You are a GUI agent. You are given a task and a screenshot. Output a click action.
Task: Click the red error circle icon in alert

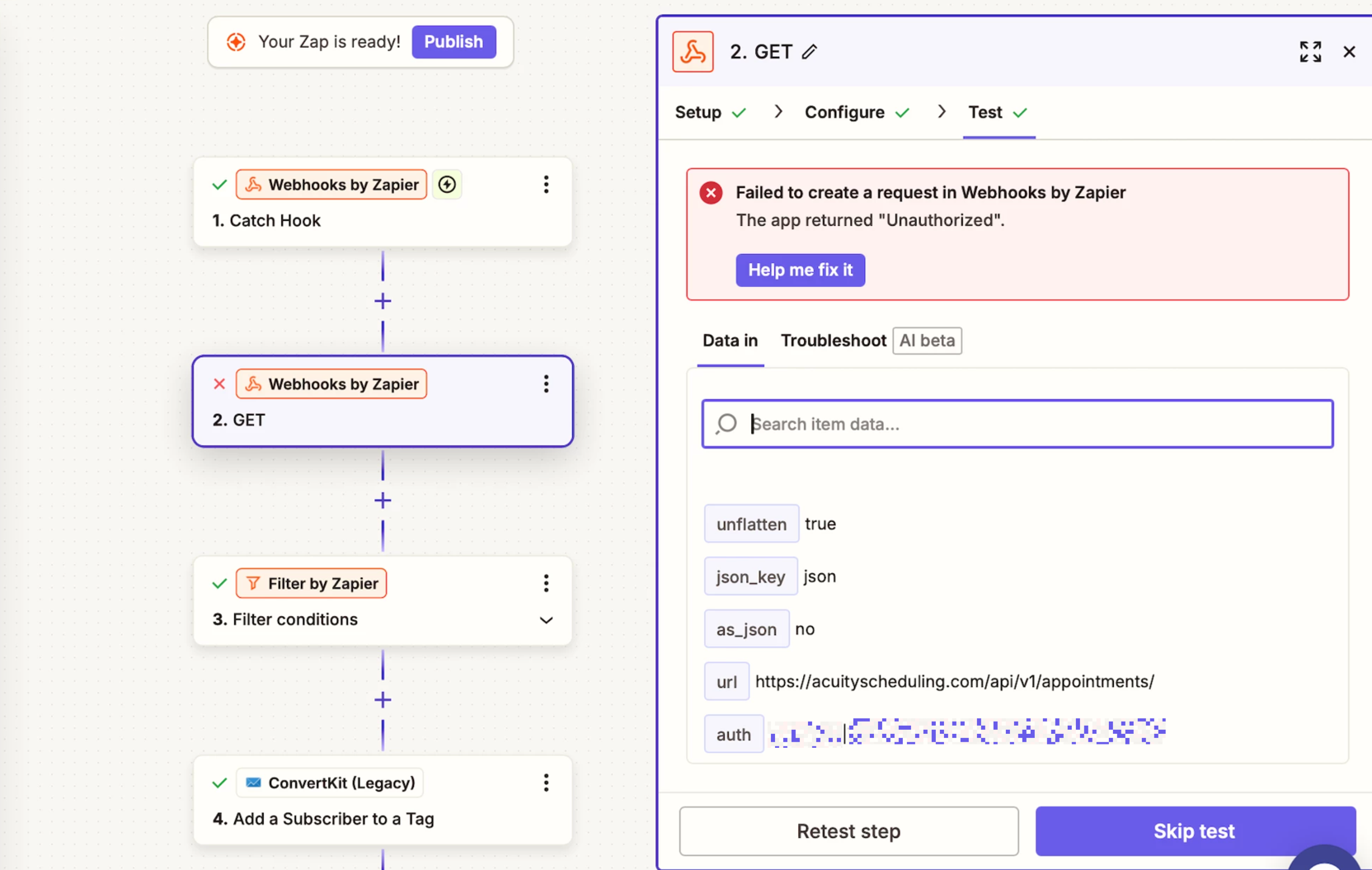pyautogui.click(x=711, y=193)
